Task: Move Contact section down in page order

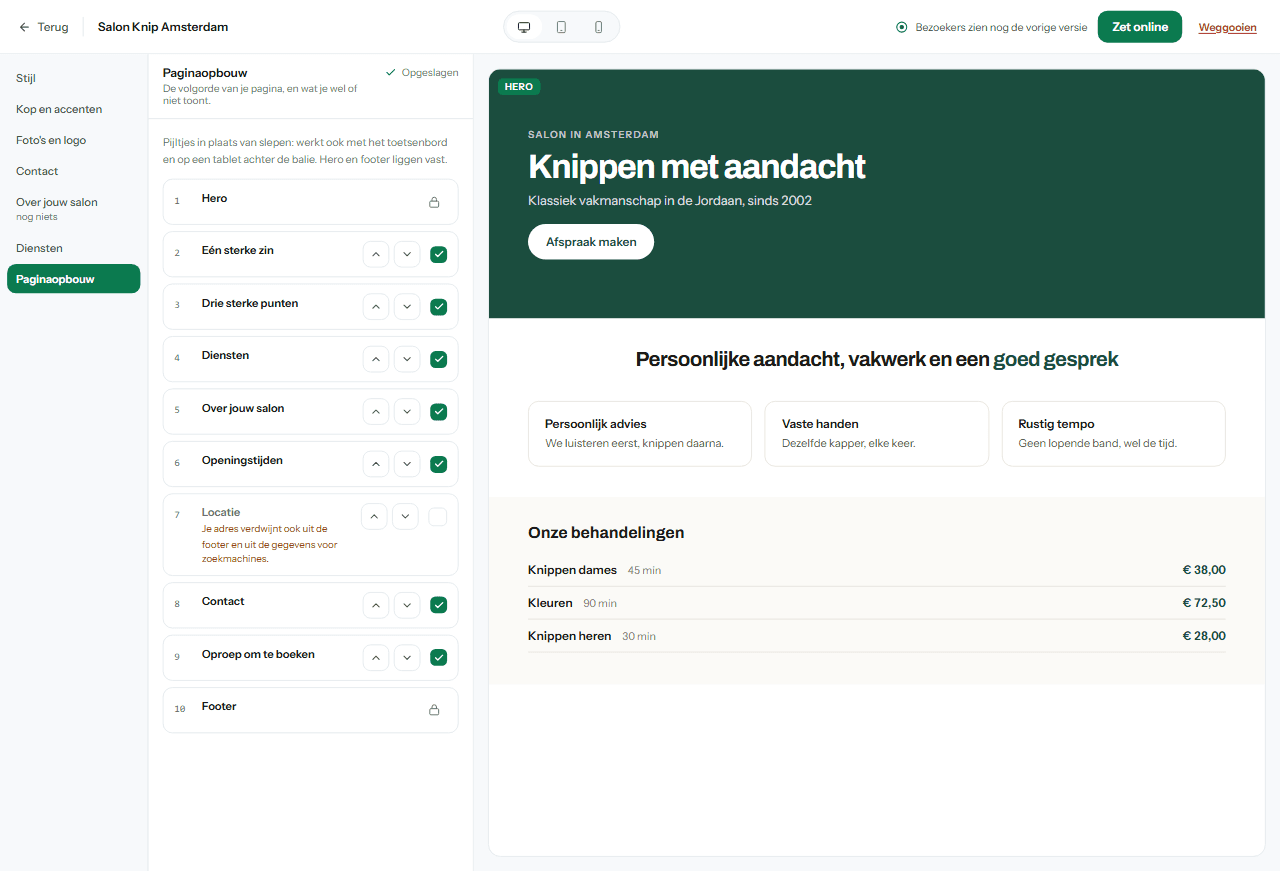Action: click(x=407, y=605)
